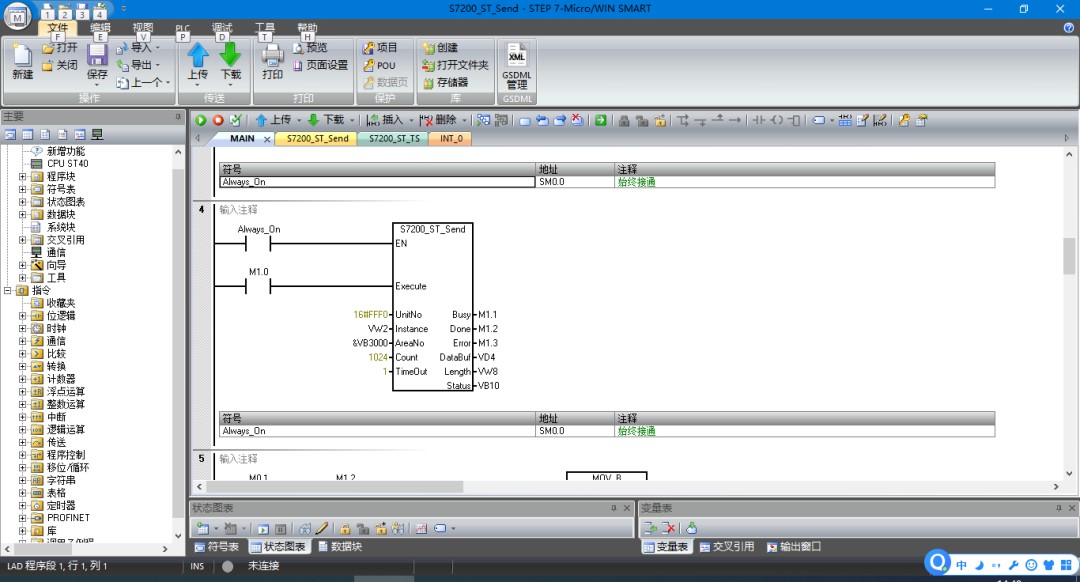Screen dimensions: 1080x582
Task: Click the Compile check icon in editor toolbar
Action: (x=236, y=120)
